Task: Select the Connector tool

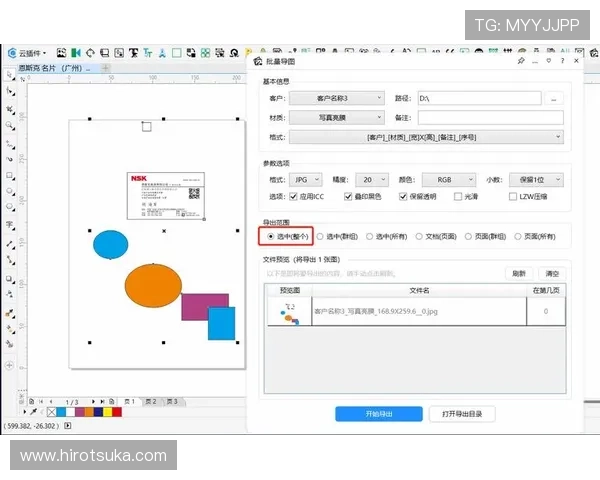Action: pyautogui.click(x=10, y=260)
